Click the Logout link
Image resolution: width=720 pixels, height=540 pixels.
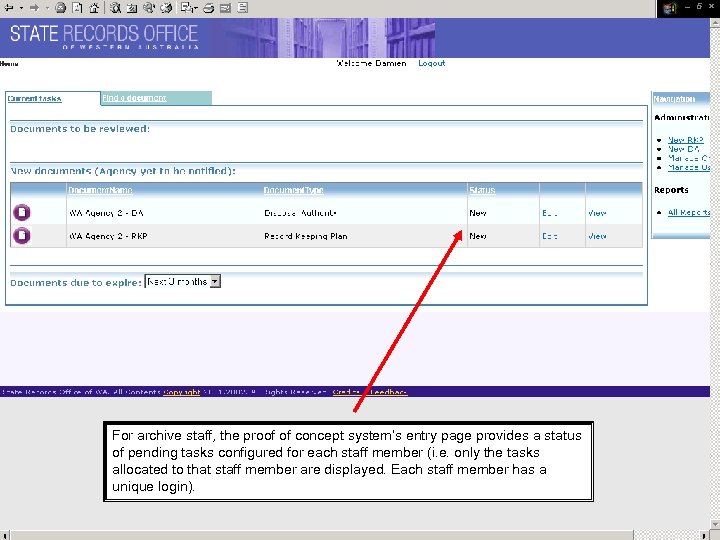(432, 63)
